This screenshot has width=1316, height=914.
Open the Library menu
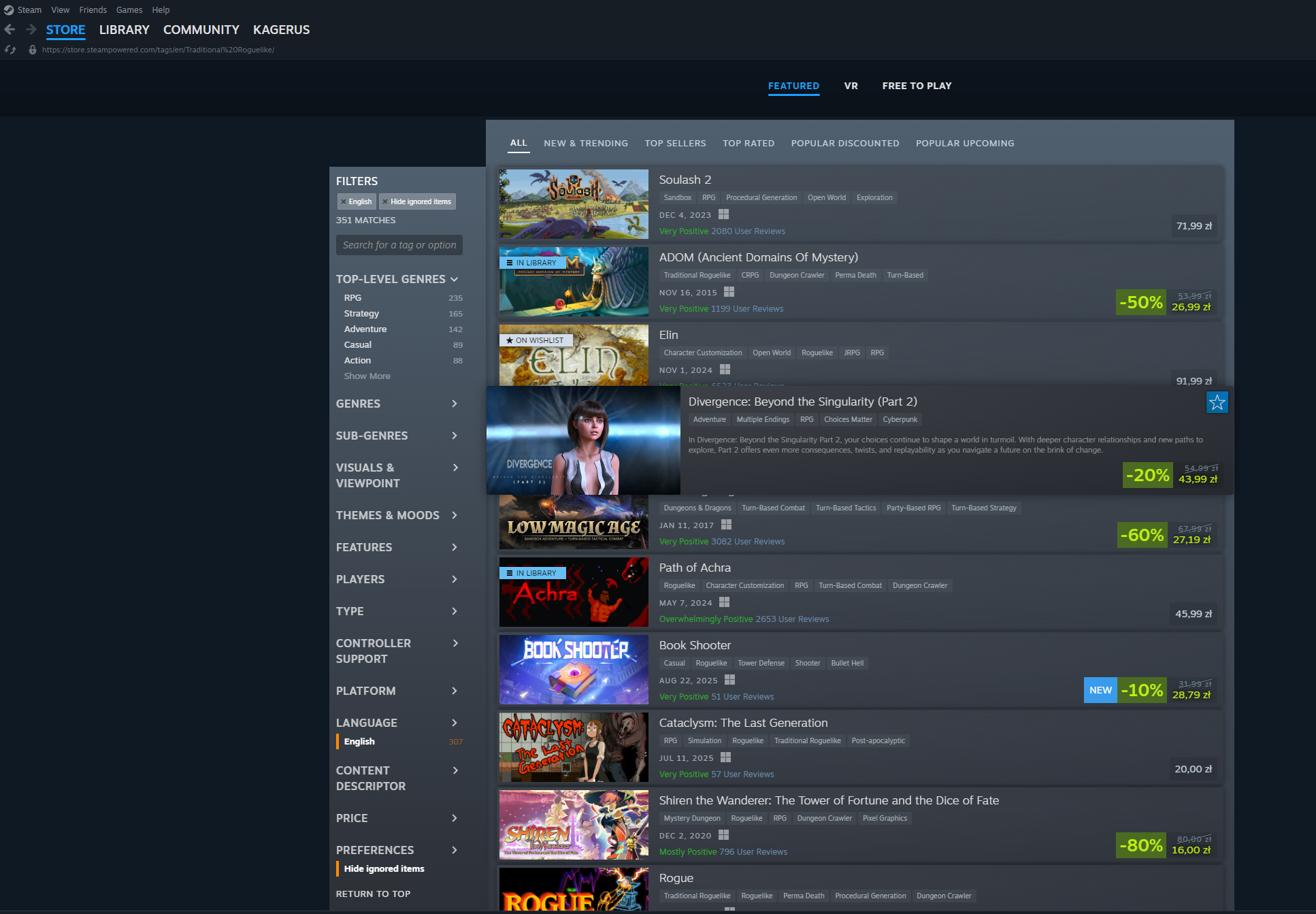(x=124, y=29)
